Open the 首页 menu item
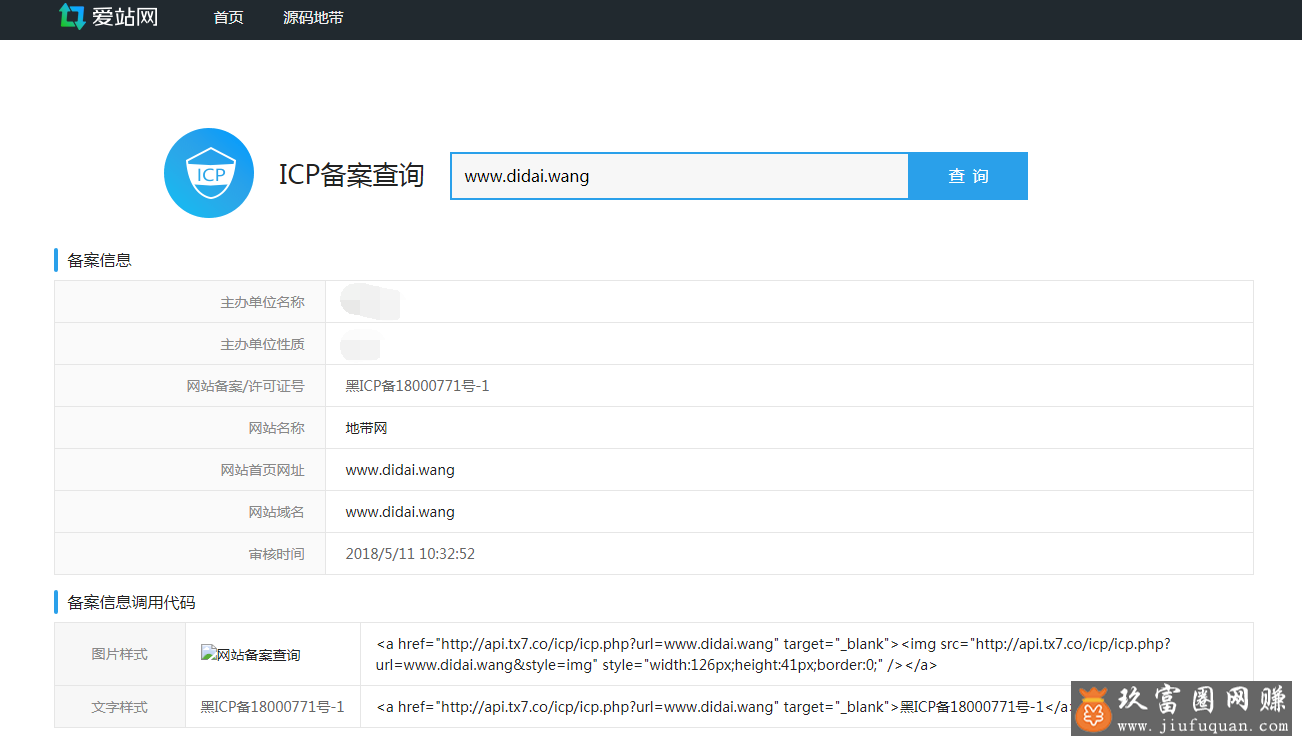 click(228, 18)
